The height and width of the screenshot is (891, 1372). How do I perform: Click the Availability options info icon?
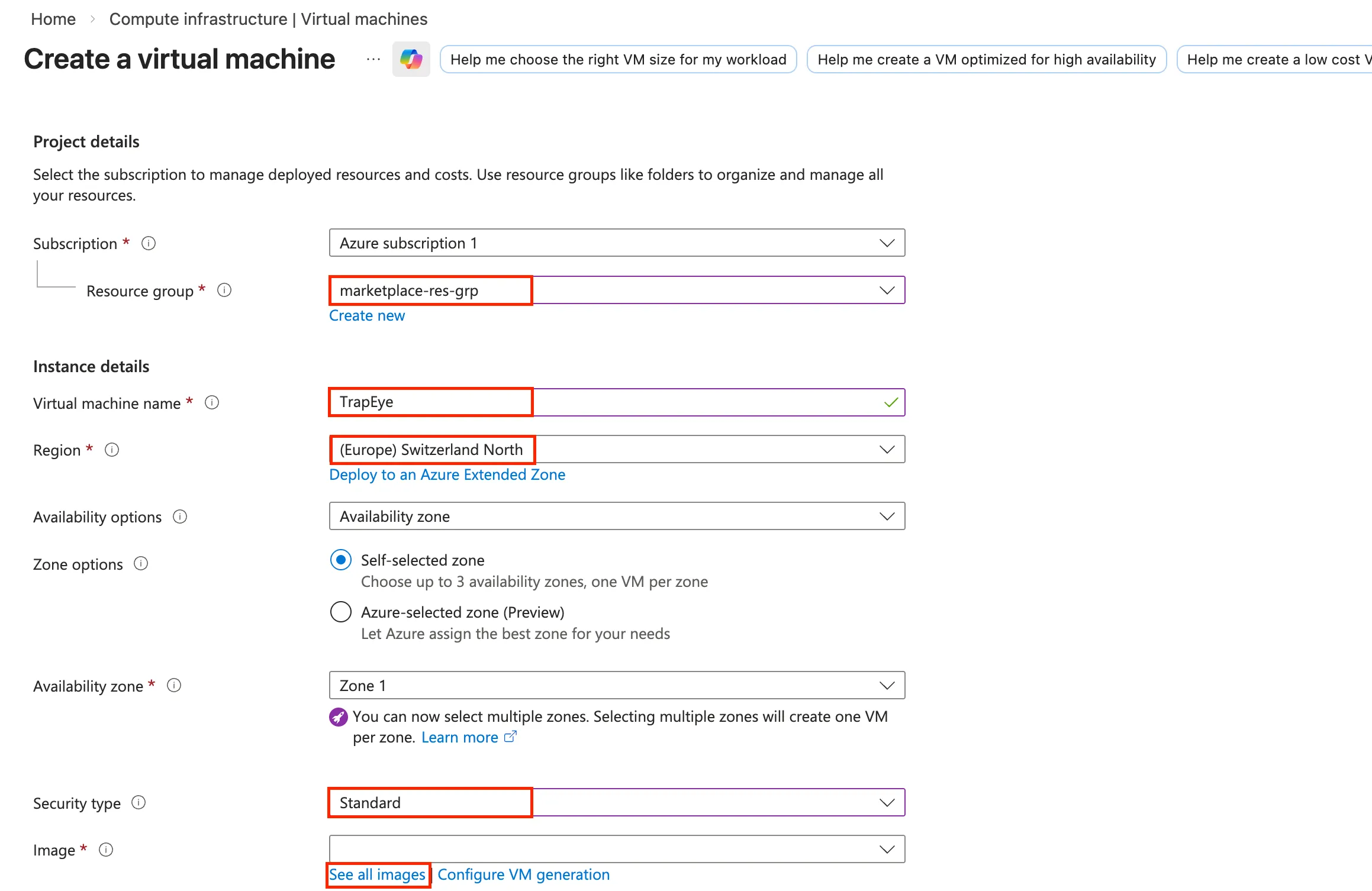pyautogui.click(x=180, y=516)
